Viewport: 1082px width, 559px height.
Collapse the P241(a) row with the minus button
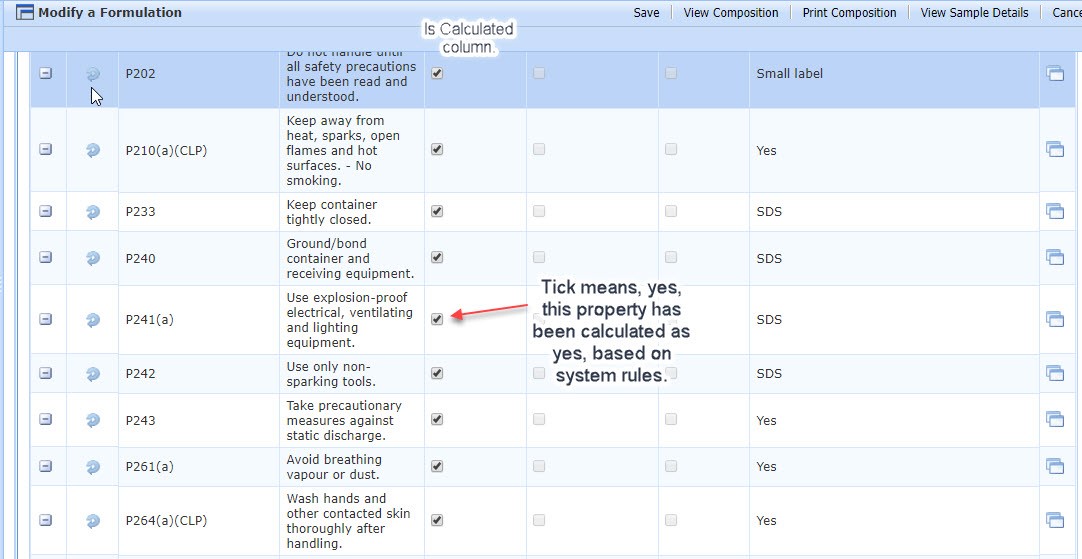46,319
